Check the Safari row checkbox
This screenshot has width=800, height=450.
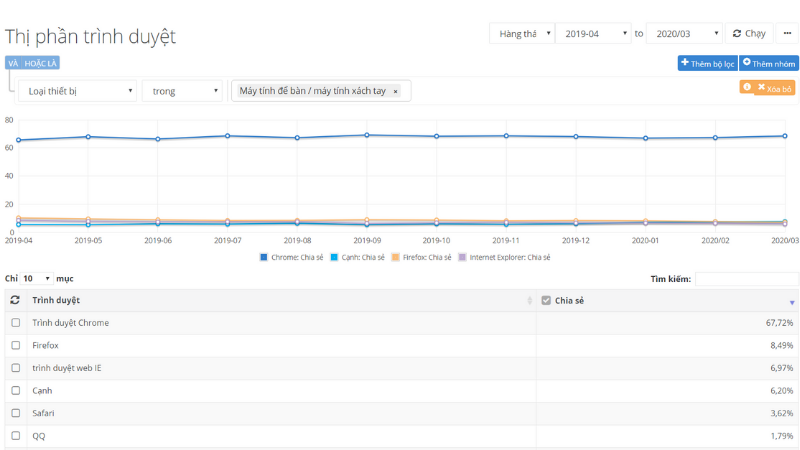(x=16, y=413)
